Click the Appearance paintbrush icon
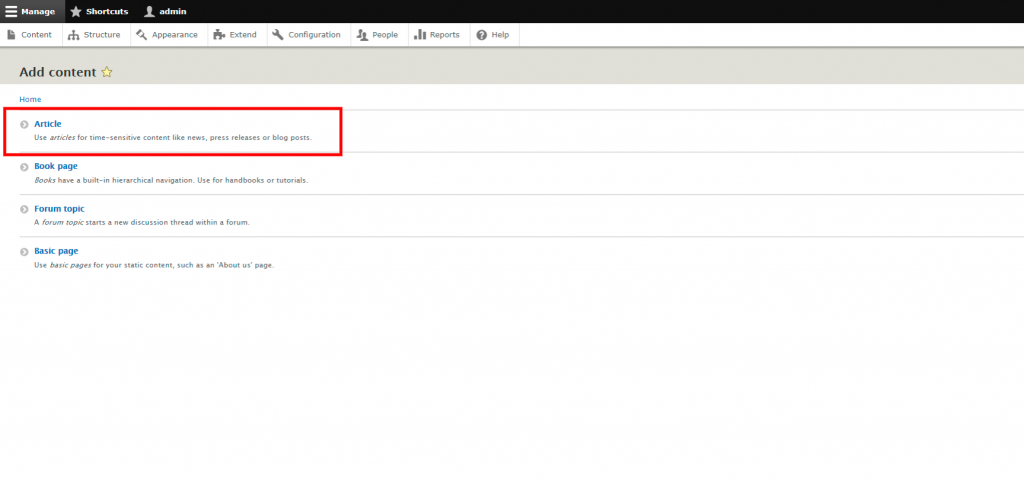The width and height of the screenshot is (1024, 479). point(141,35)
